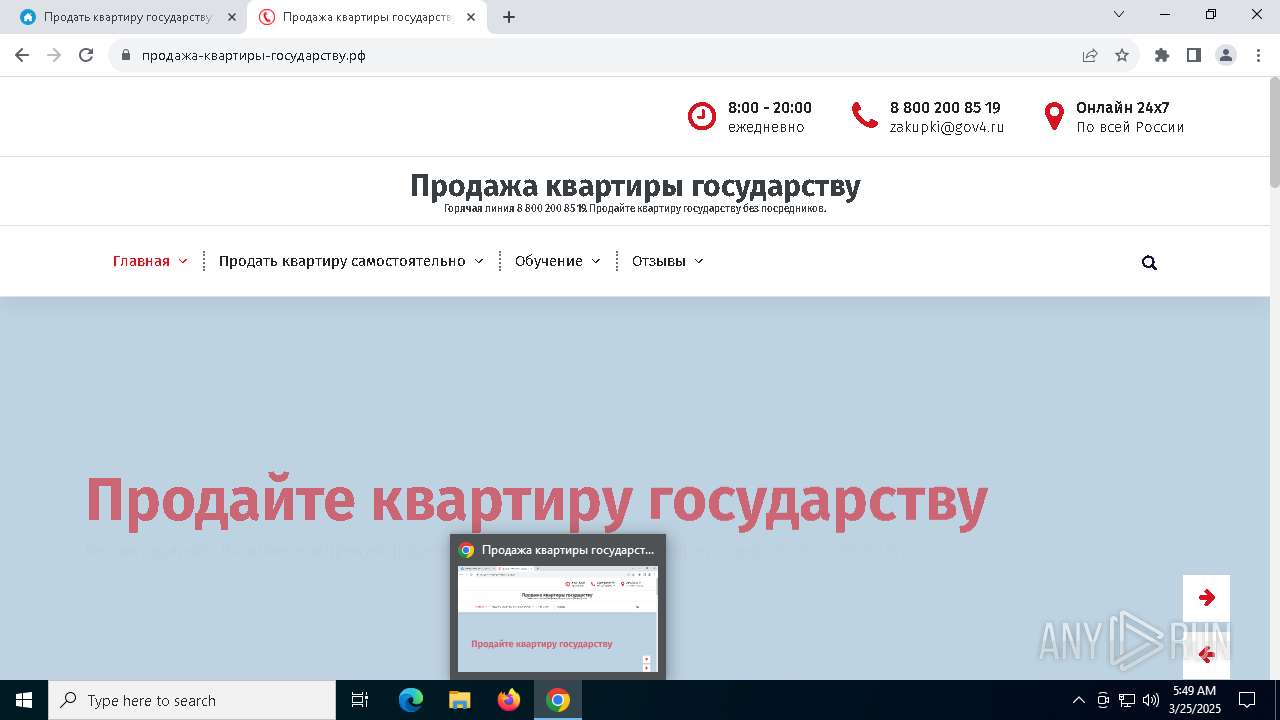Launch Firefox from taskbar
Viewport: 1280px width, 720px height.
(x=509, y=700)
